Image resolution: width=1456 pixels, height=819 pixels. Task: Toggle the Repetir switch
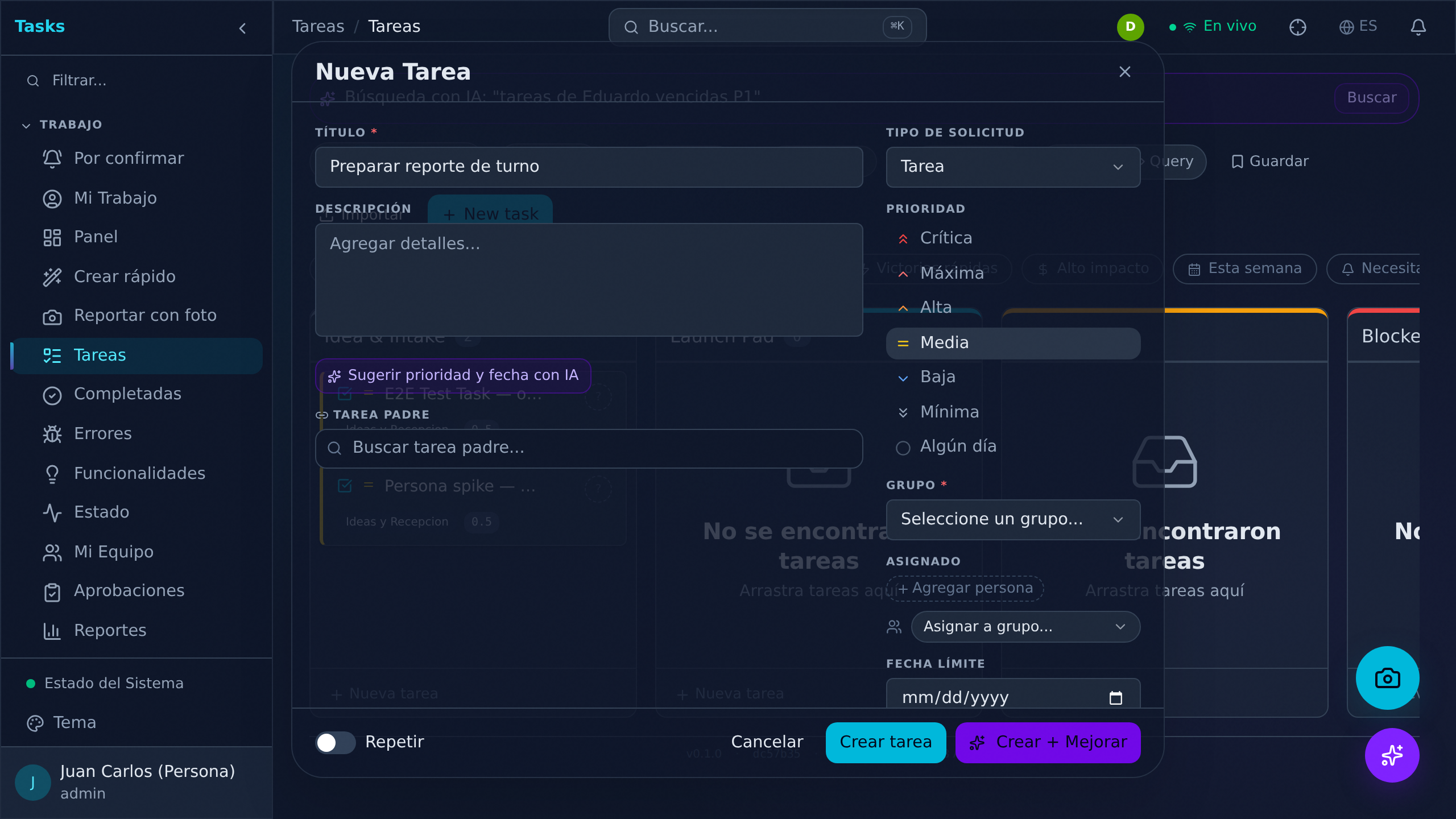pos(336,742)
